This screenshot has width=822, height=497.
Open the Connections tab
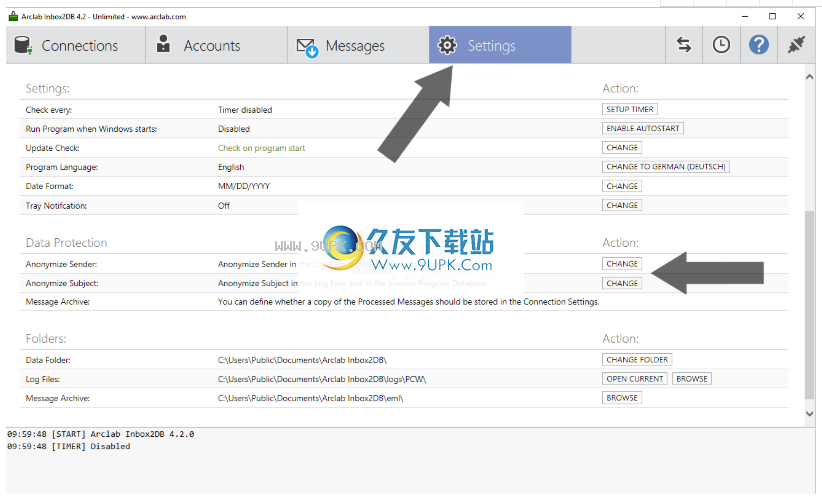(75, 45)
